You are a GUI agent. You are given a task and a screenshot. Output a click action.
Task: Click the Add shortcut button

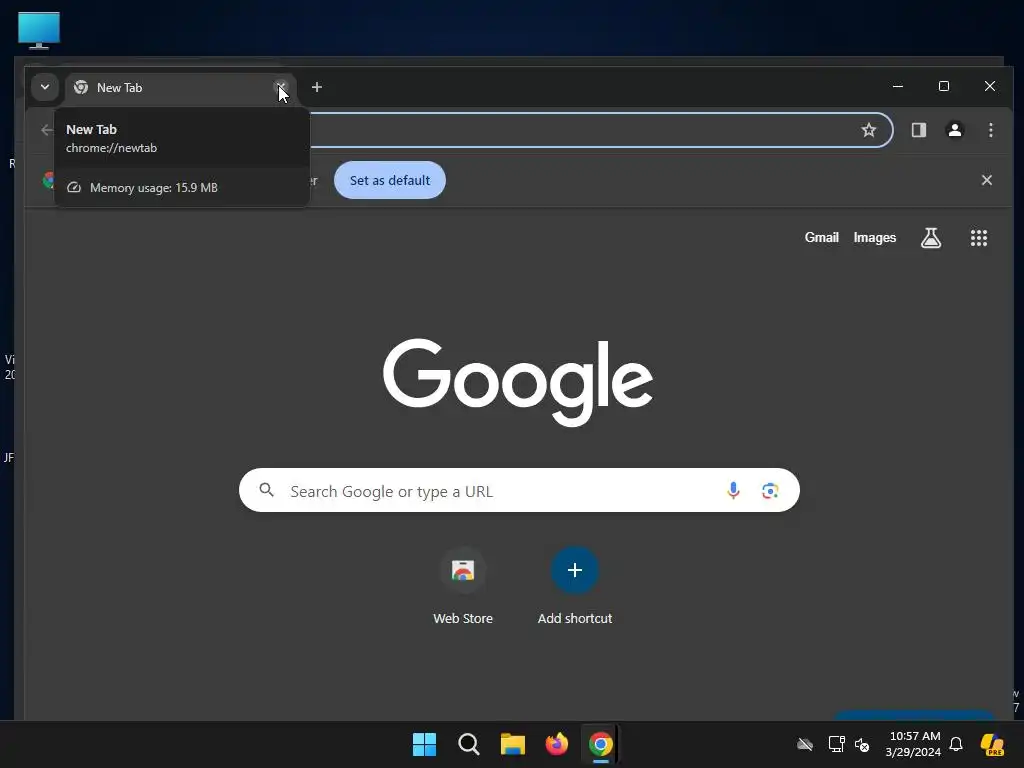[x=575, y=586]
